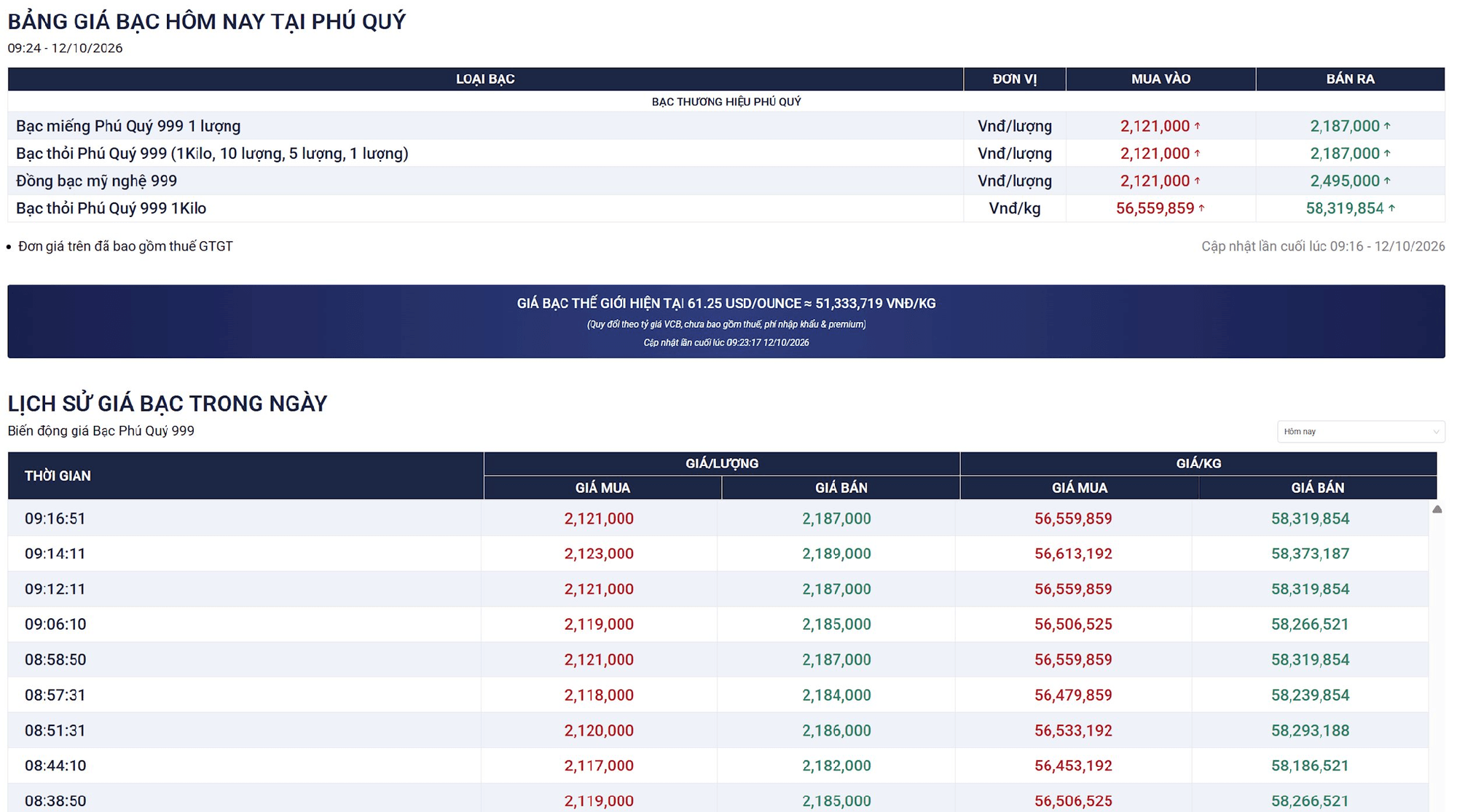
Task: Select the 09:06:10 history row time
Action: (55, 624)
